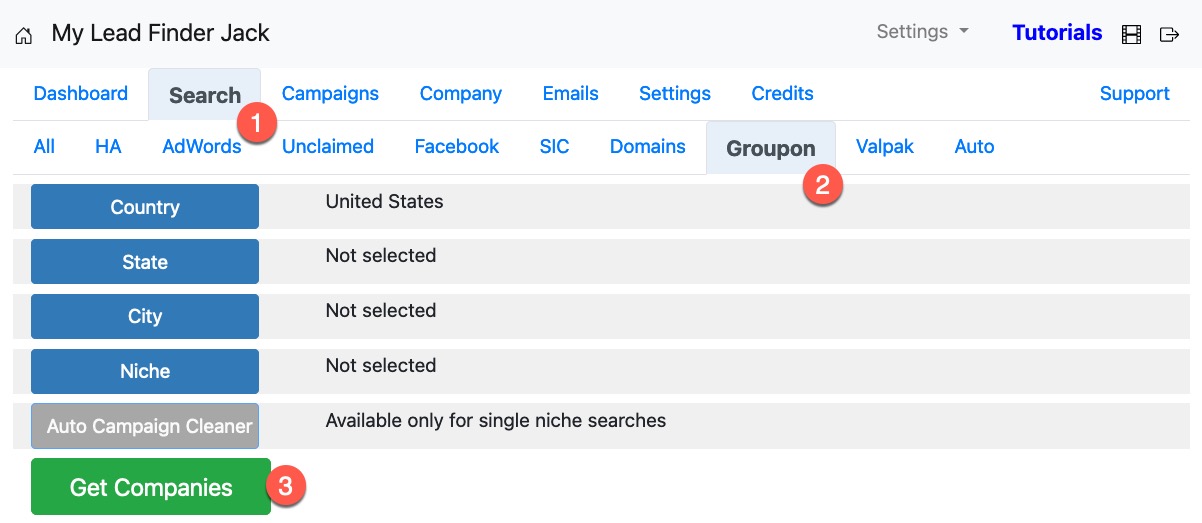Open the Campaigns tab
This screenshot has width=1202, height=523.
tap(330, 94)
